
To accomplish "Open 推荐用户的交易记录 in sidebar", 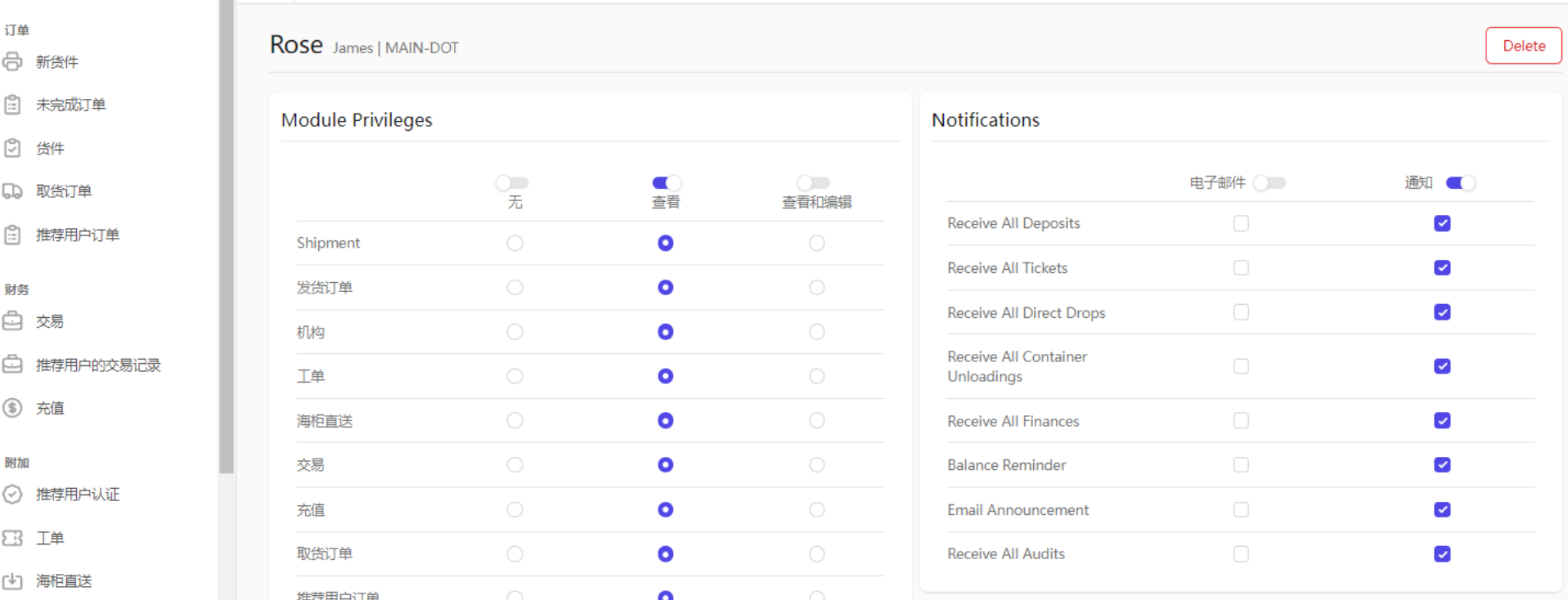I will [98, 365].
